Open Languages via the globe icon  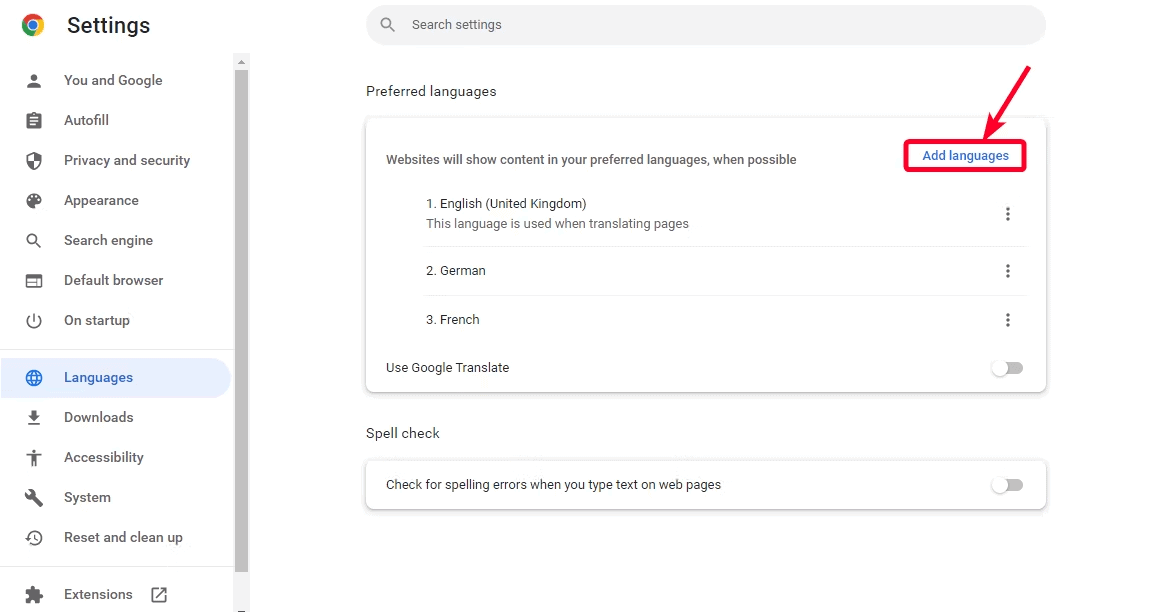click(35, 377)
